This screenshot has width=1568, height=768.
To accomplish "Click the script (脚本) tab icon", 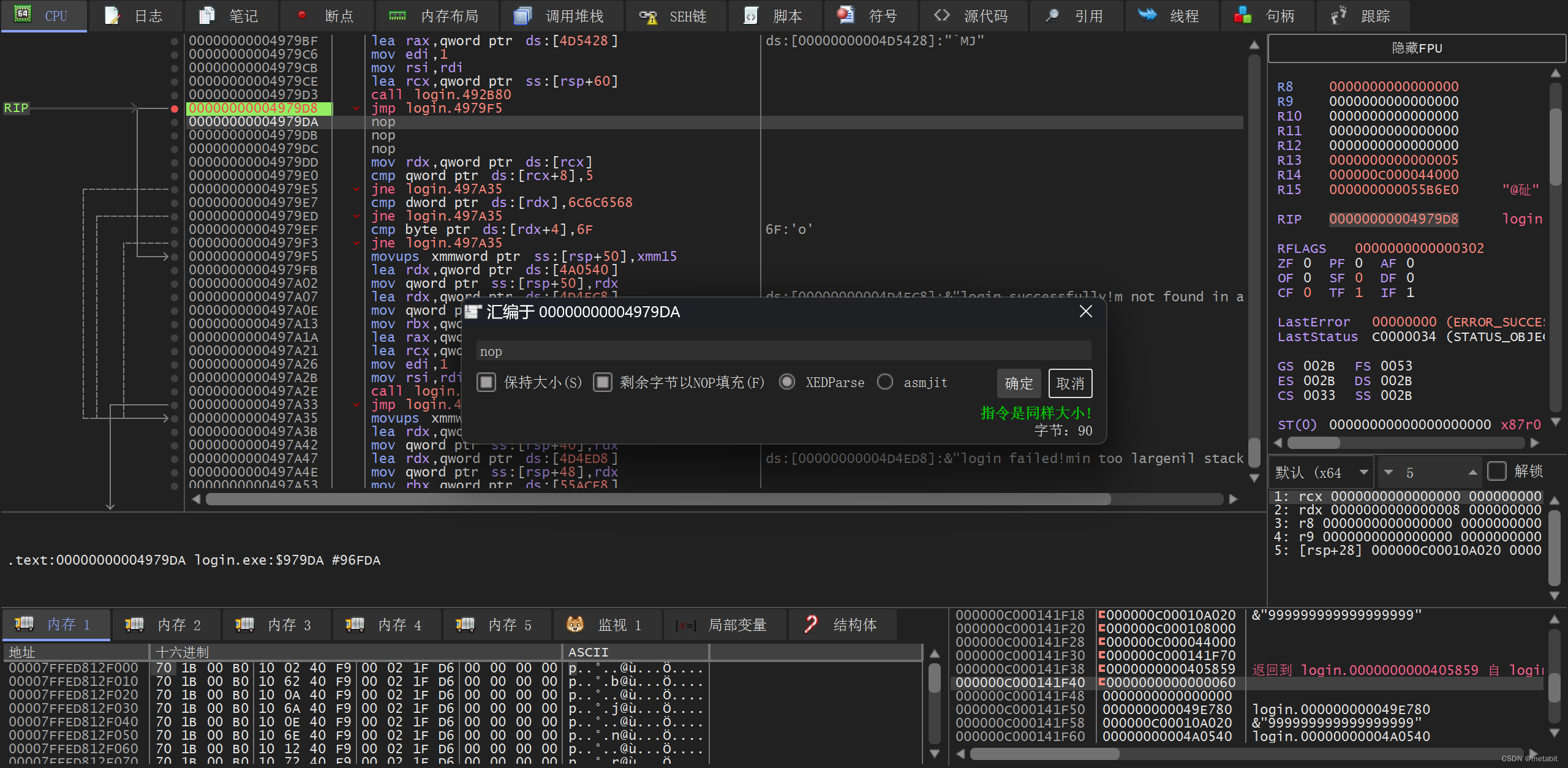I will [751, 15].
